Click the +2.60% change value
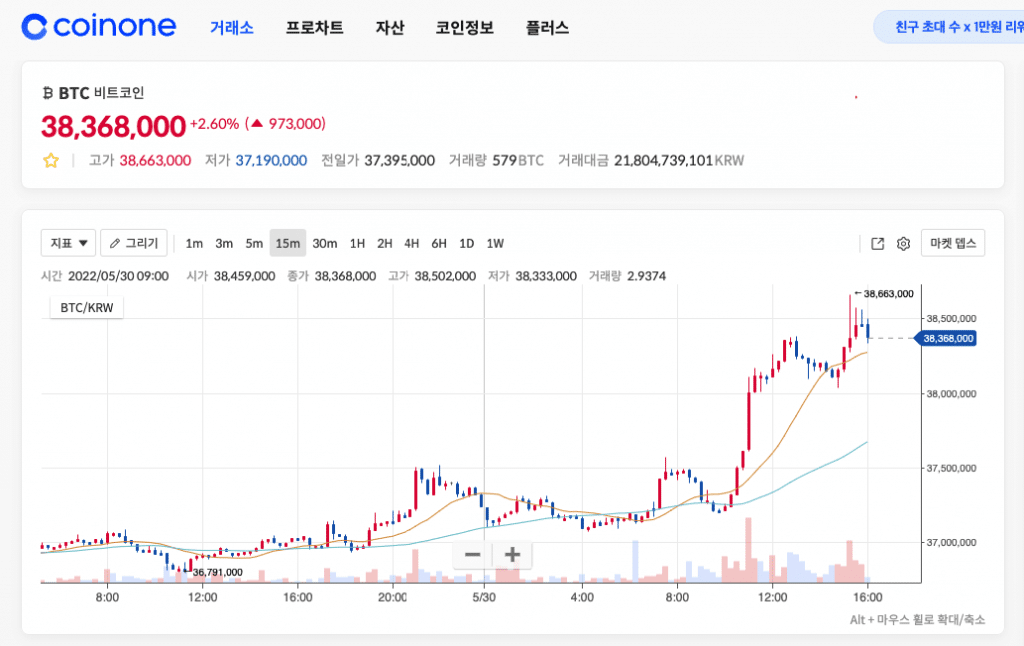Image resolution: width=1024 pixels, height=646 pixels. tap(214, 124)
